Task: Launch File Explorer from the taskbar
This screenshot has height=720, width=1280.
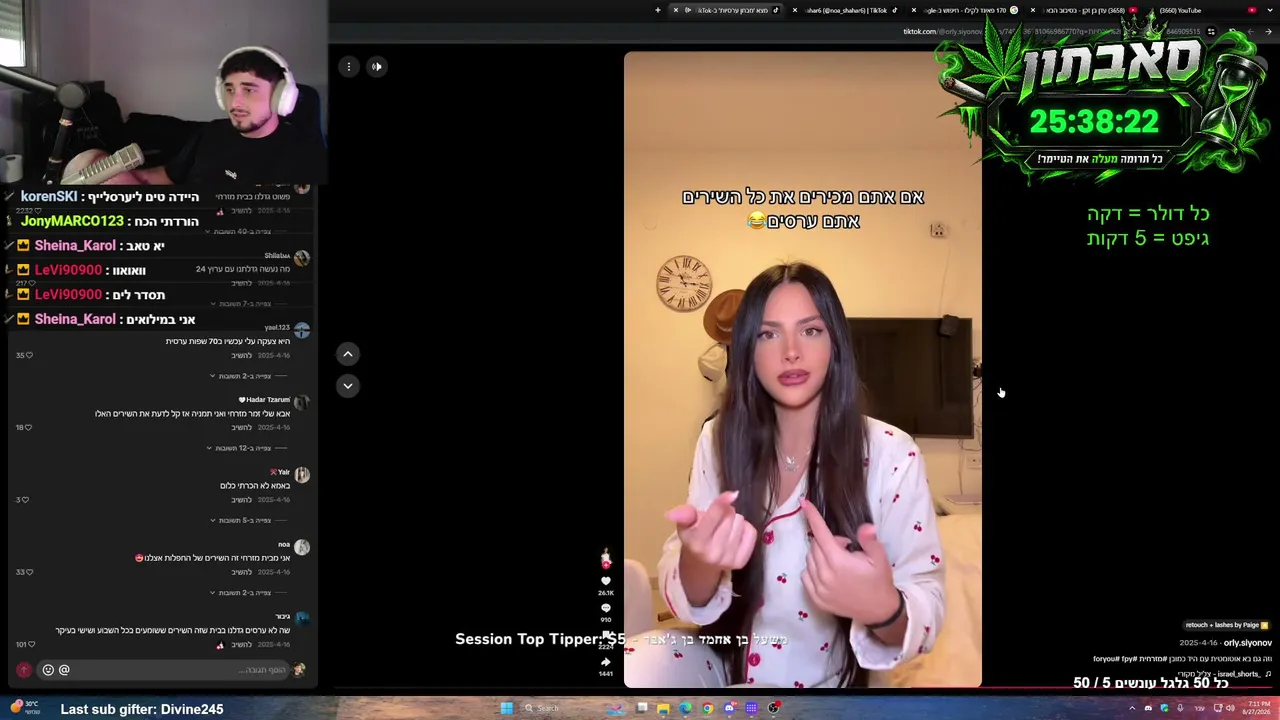Action: point(663,708)
